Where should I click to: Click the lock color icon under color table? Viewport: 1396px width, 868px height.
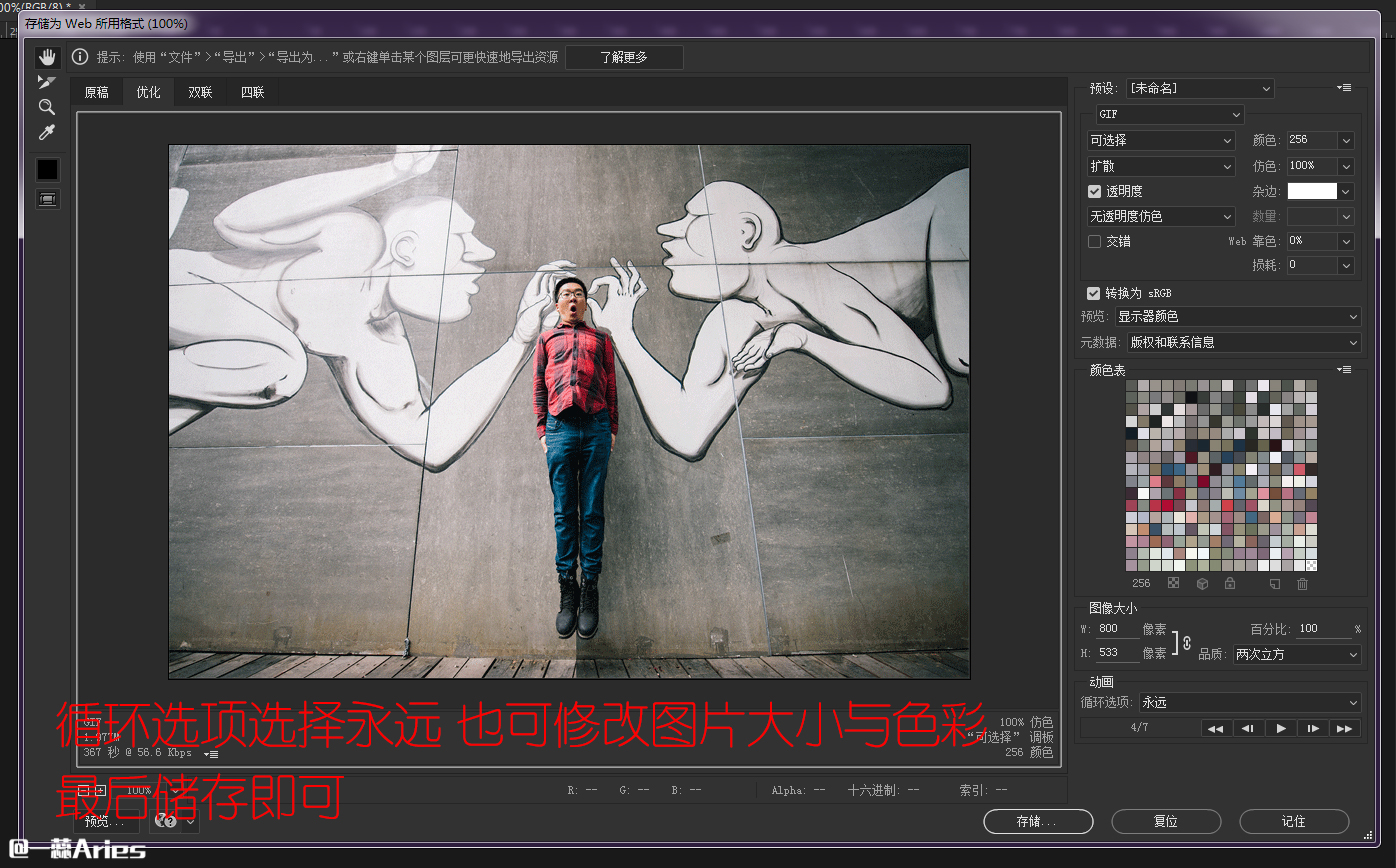(x=1230, y=584)
